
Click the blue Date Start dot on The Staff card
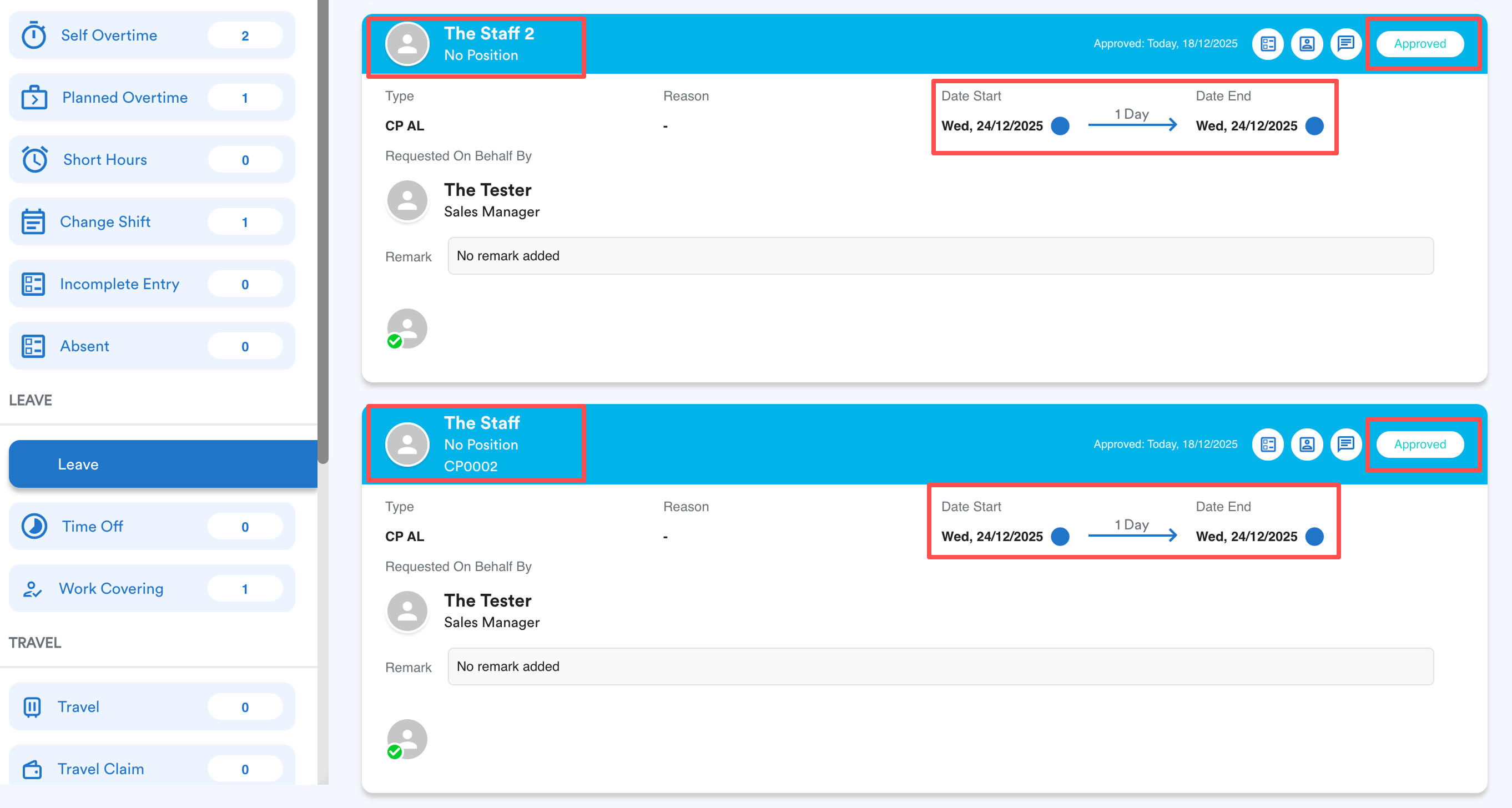pyautogui.click(x=1060, y=536)
